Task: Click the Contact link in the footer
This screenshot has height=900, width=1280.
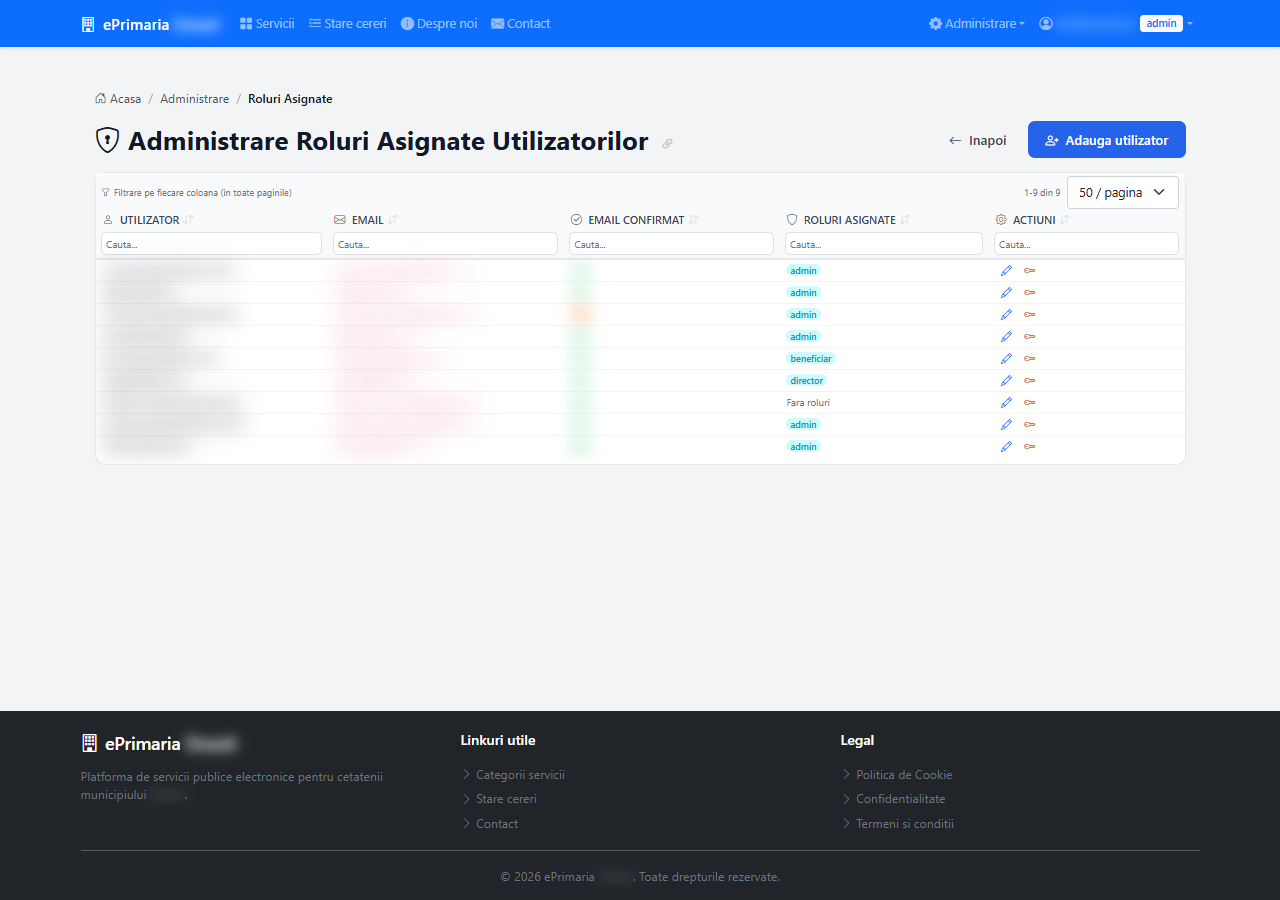Action: click(497, 824)
